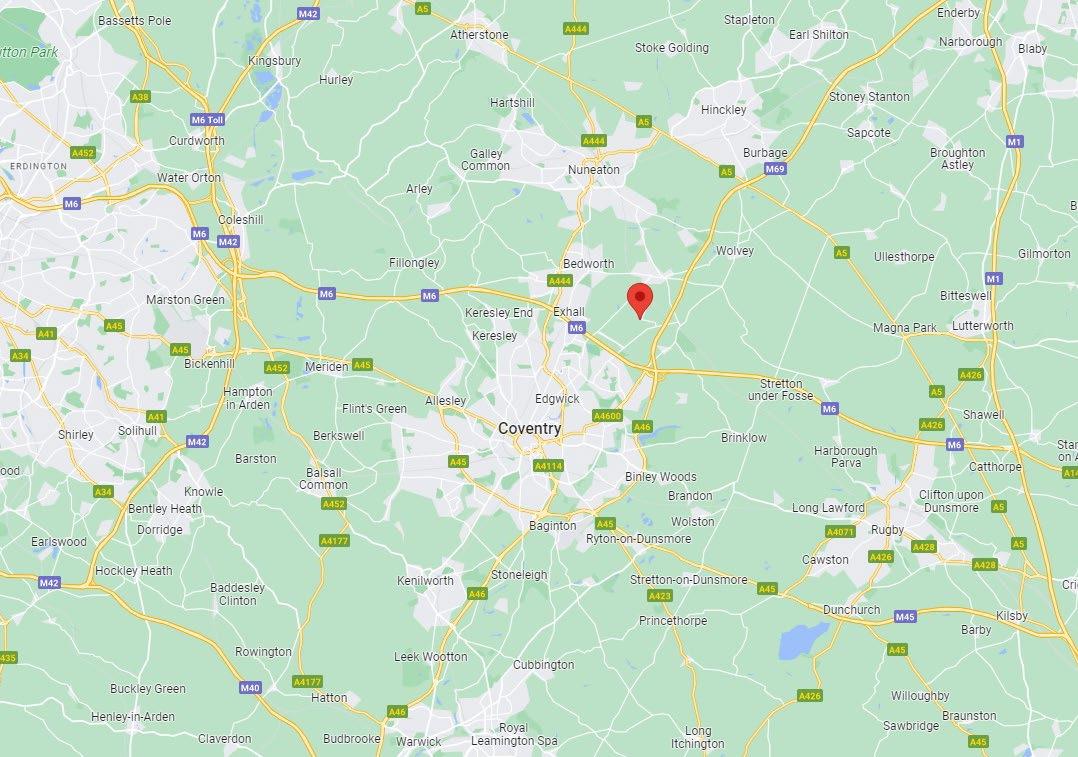Click the Rugby town label

(888, 530)
